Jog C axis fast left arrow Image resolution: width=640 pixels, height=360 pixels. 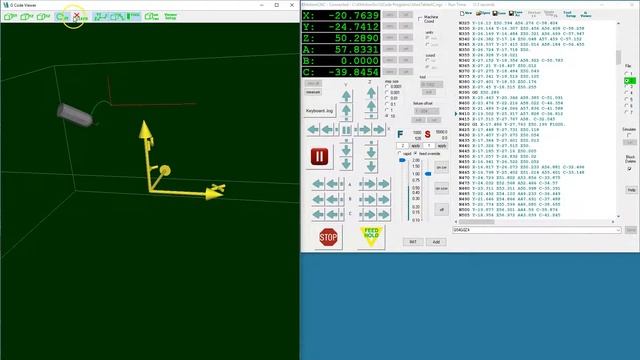click(x=318, y=214)
